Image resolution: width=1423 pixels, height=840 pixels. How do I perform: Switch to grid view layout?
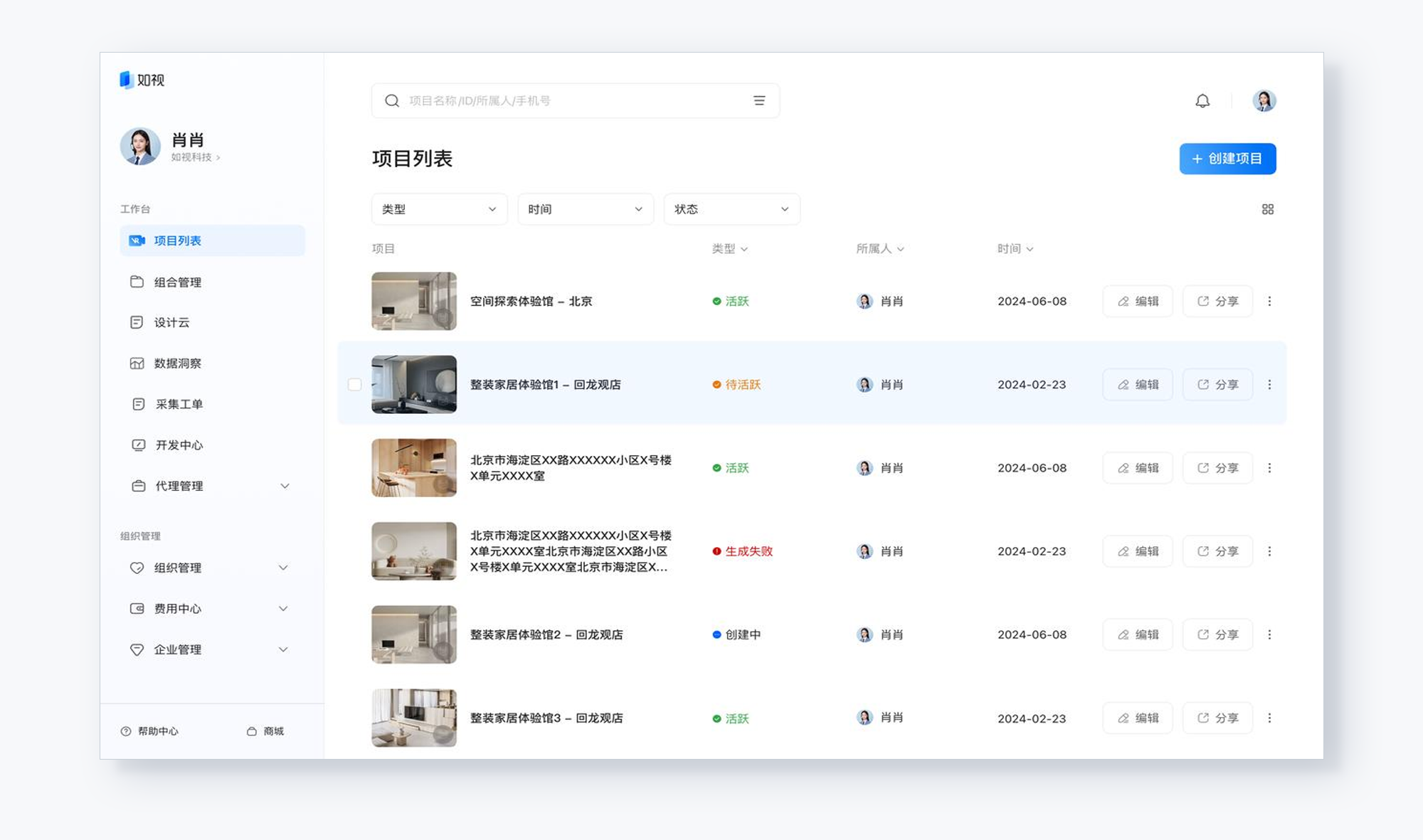coord(1268,209)
